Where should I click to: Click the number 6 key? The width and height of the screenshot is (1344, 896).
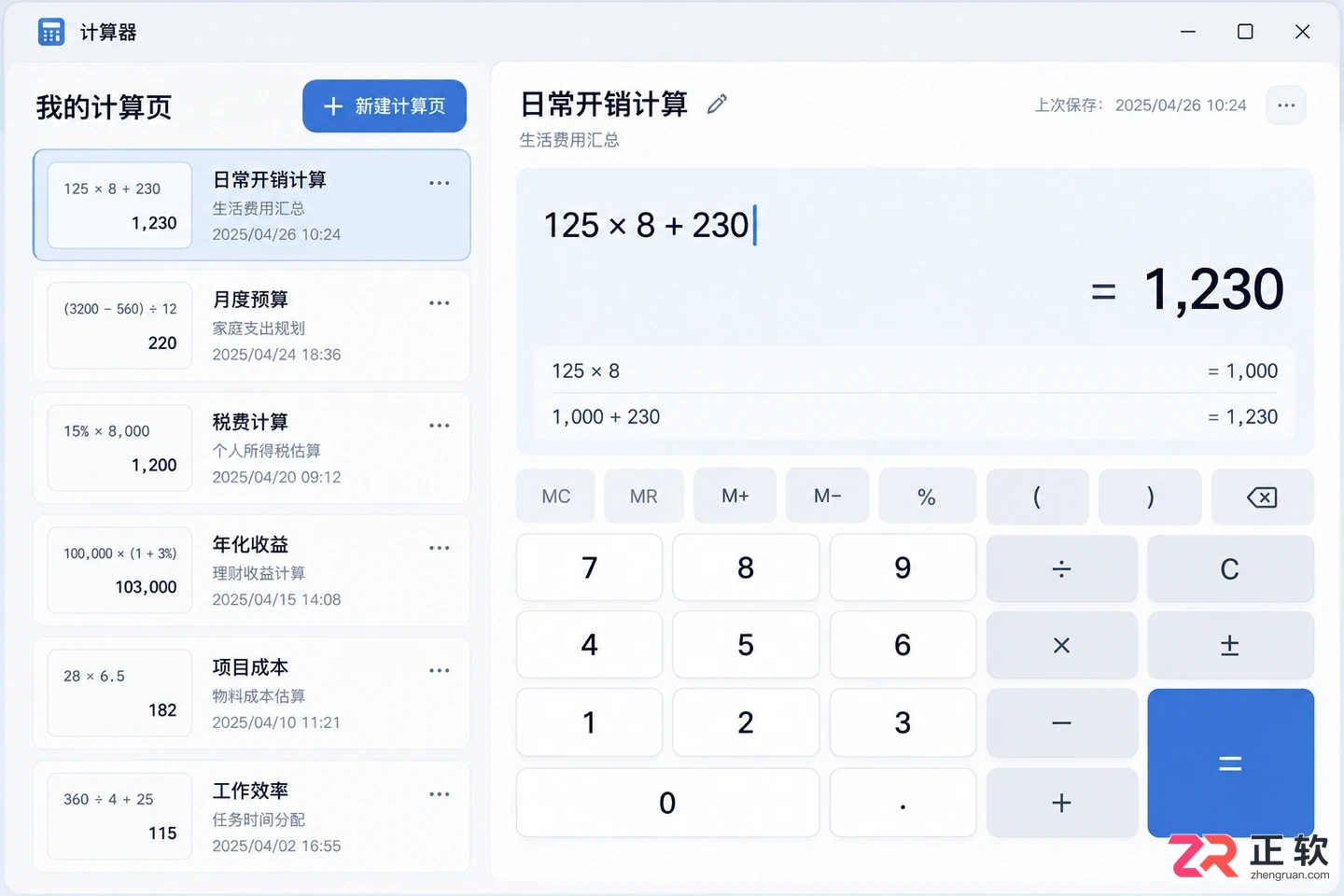pos(903,645)
